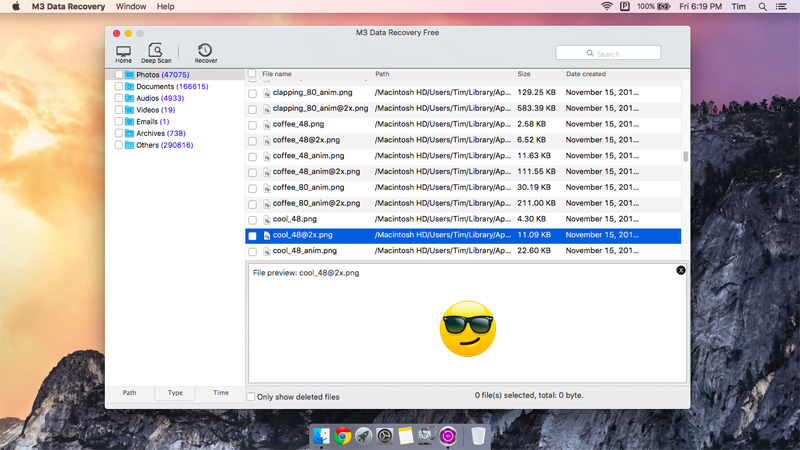The width and height of the screenshot is (800, 450).
Task: Start a Deep Scan from the toolbar
Action: coord(156,54)
